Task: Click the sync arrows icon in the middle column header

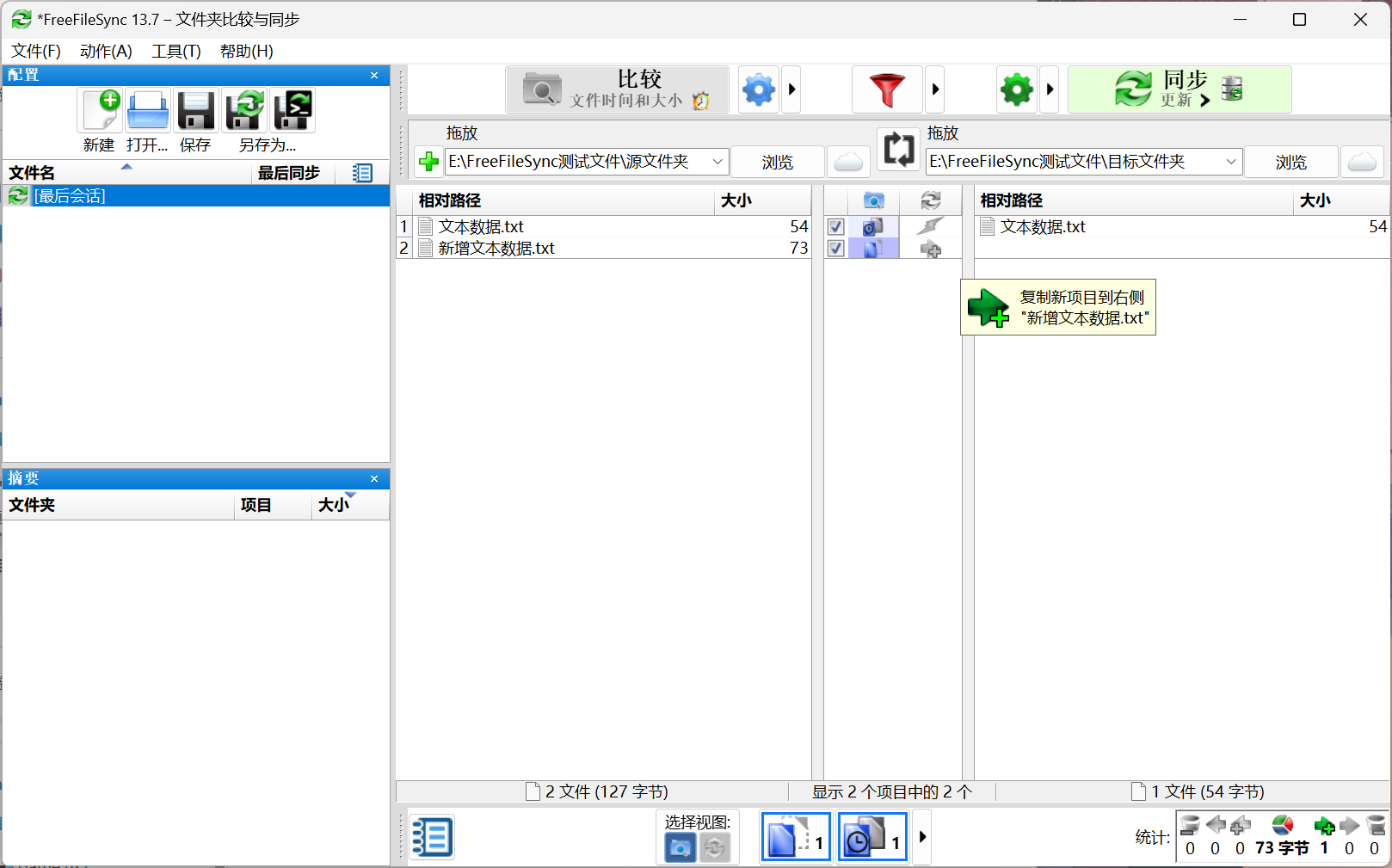Action: (930, 200)
